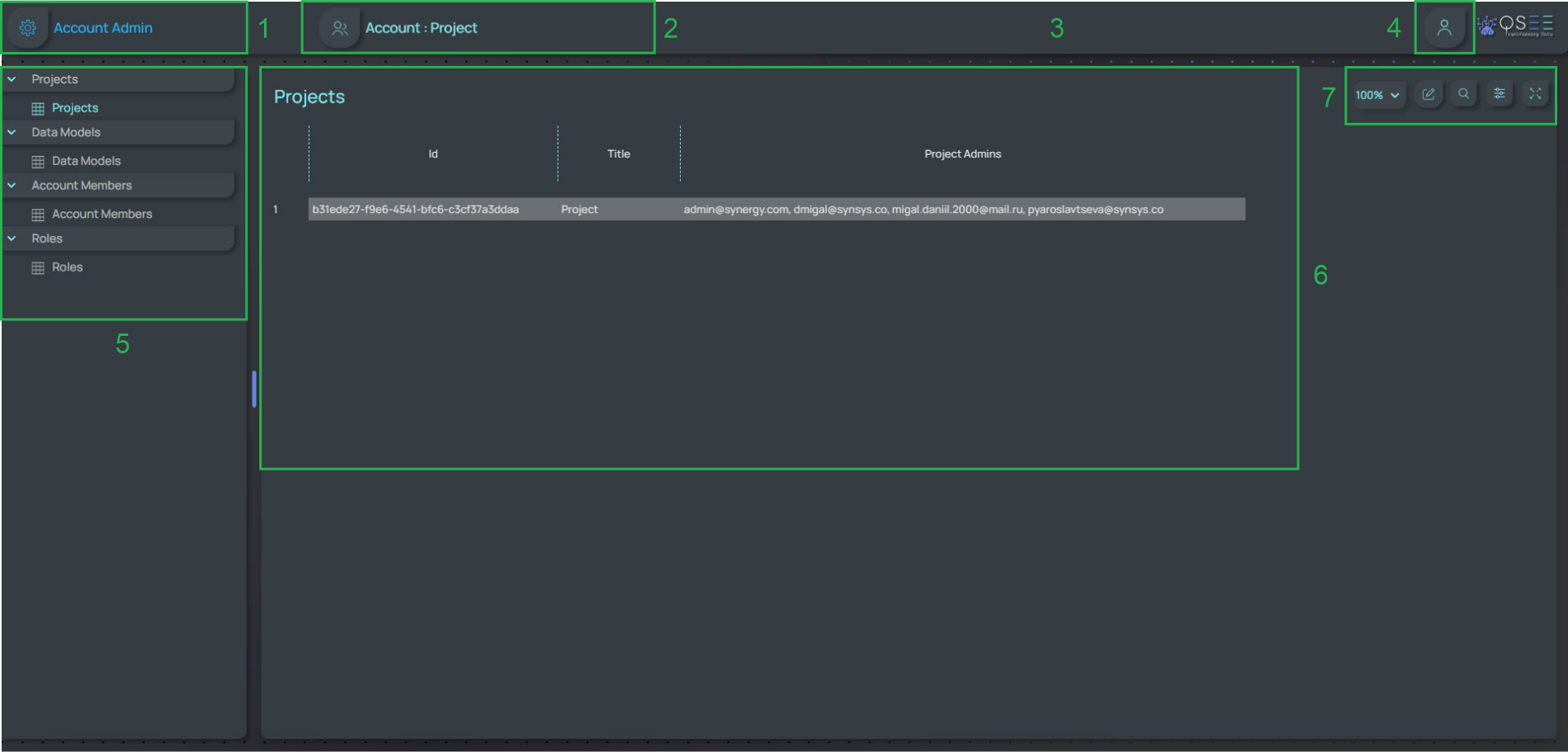Open Data Models table in sidebar

click(86, 161)
